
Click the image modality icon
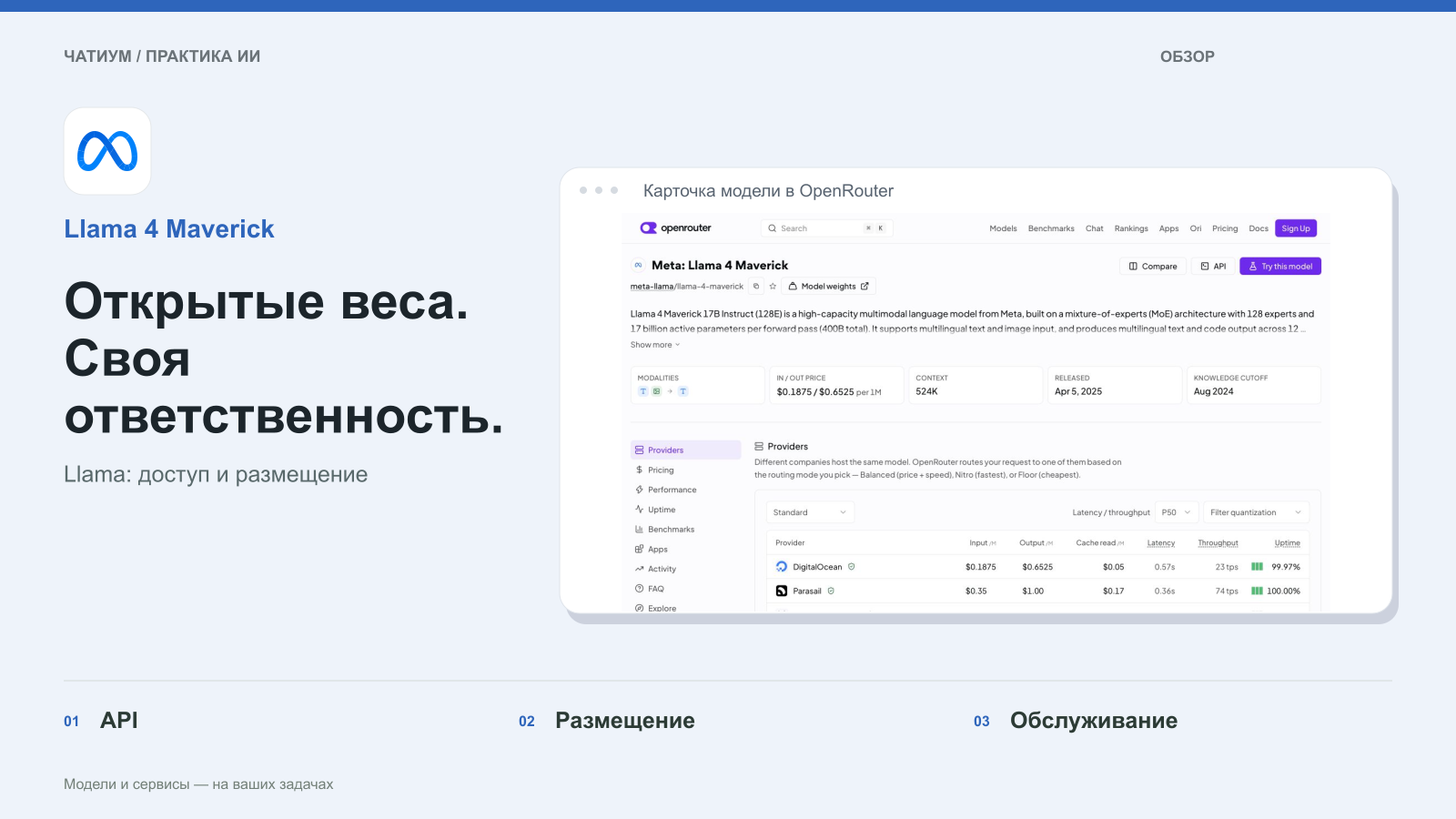(656, 391)
